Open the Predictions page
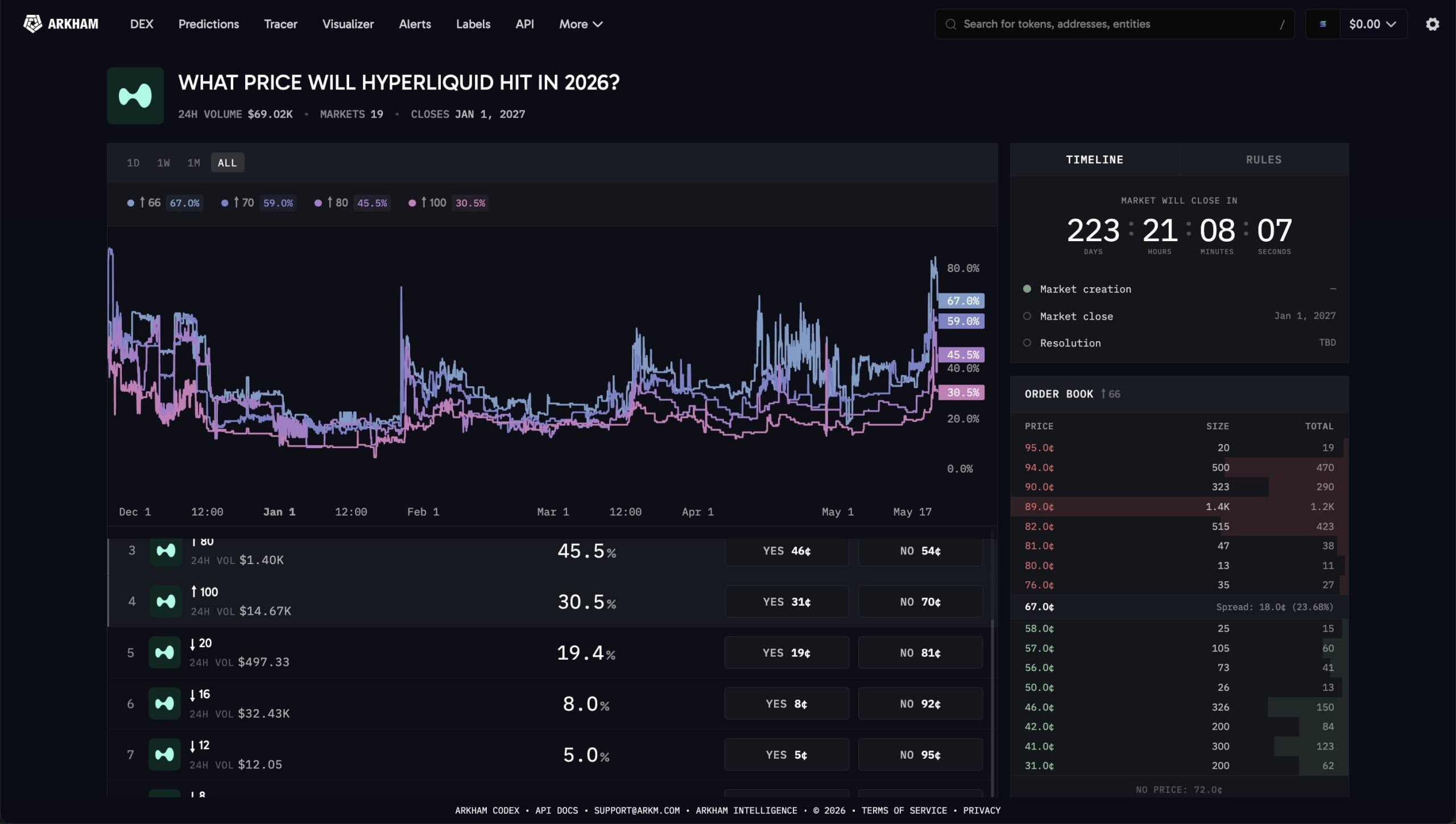The image size is (1456, 824). (209, 24)
